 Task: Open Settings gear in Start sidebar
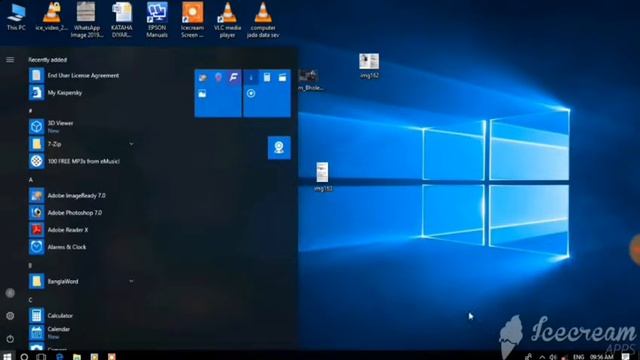point(10,316)
